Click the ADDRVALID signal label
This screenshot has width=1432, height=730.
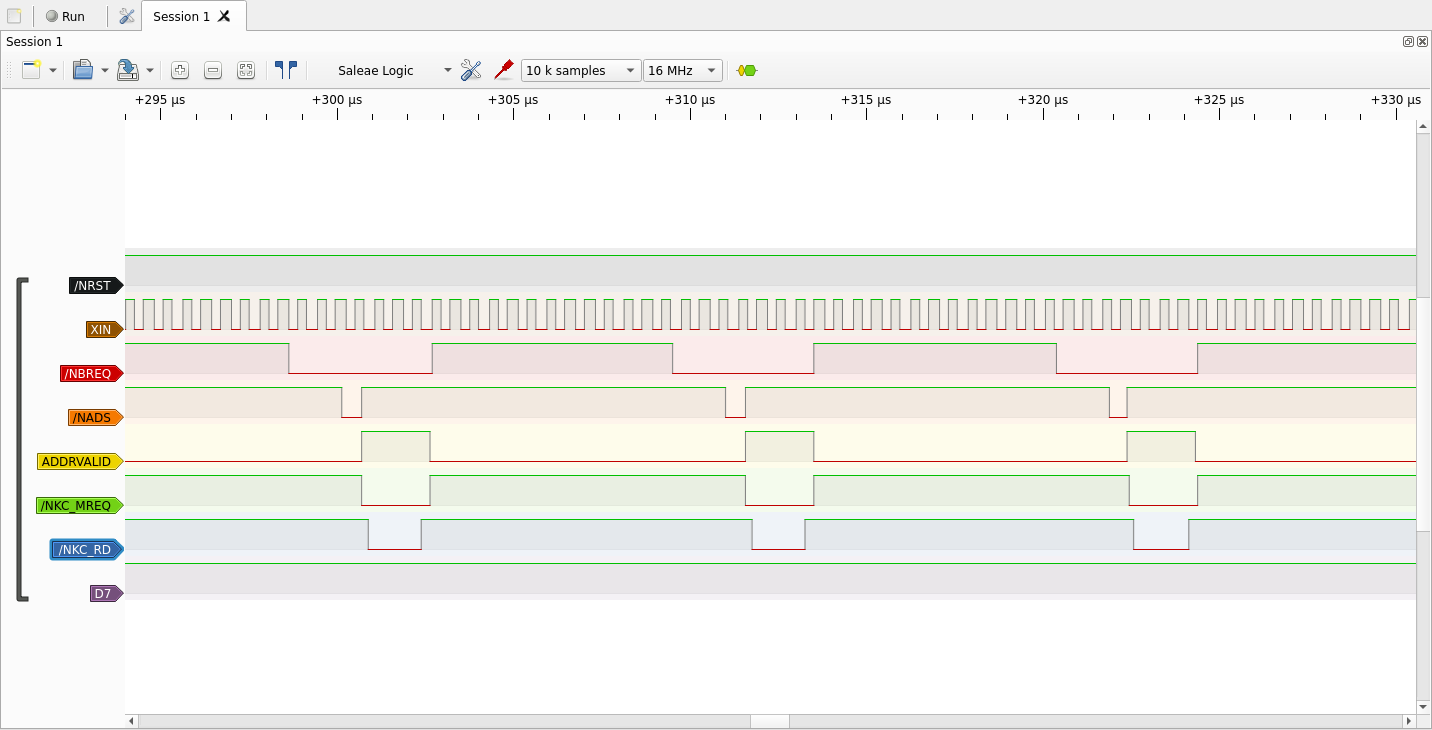tap(79, 461)
